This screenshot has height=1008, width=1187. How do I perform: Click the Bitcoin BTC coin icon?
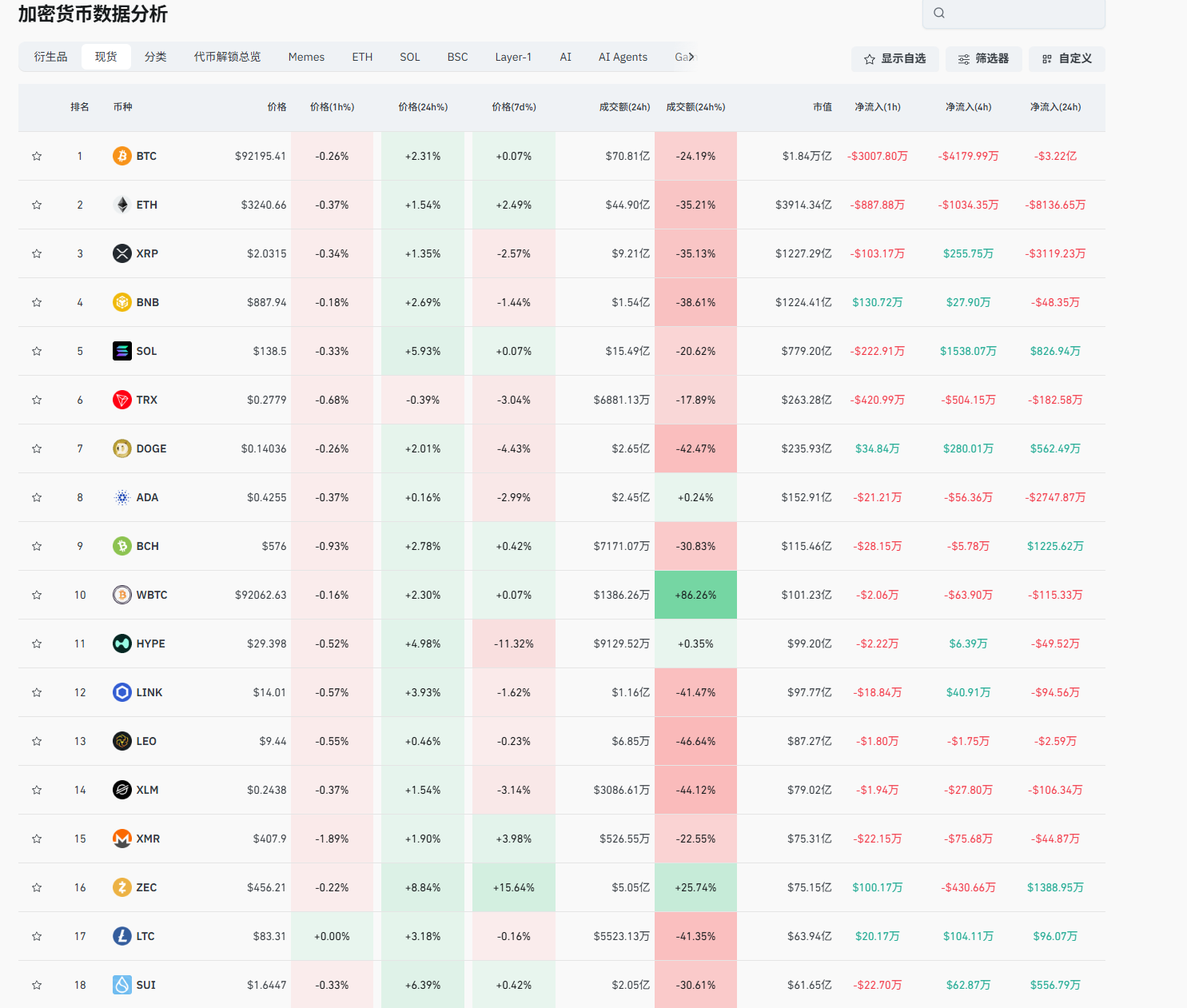tap(121, 156)
